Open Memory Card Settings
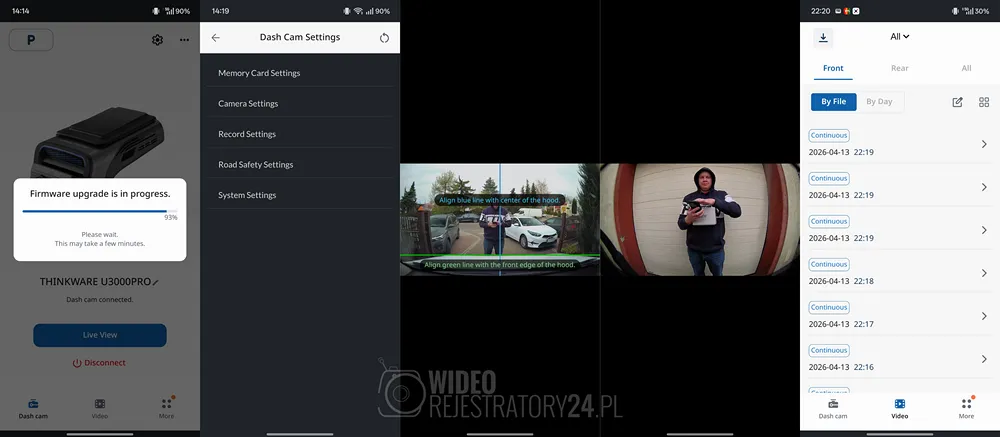1000x437 pixels. (x=259, y=73)
